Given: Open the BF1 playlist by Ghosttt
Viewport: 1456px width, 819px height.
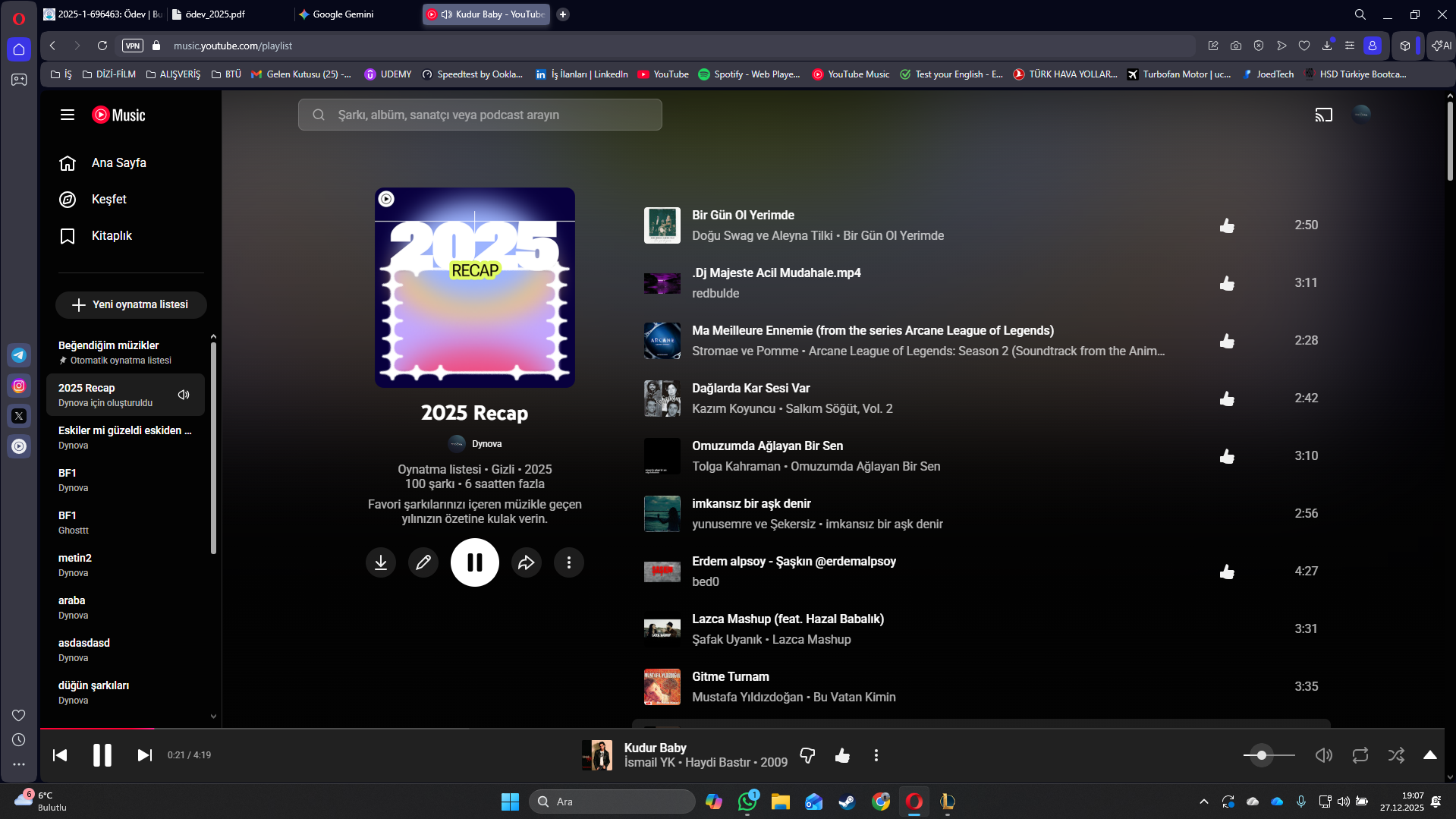Looking at the screenshot, I should 125,522.
